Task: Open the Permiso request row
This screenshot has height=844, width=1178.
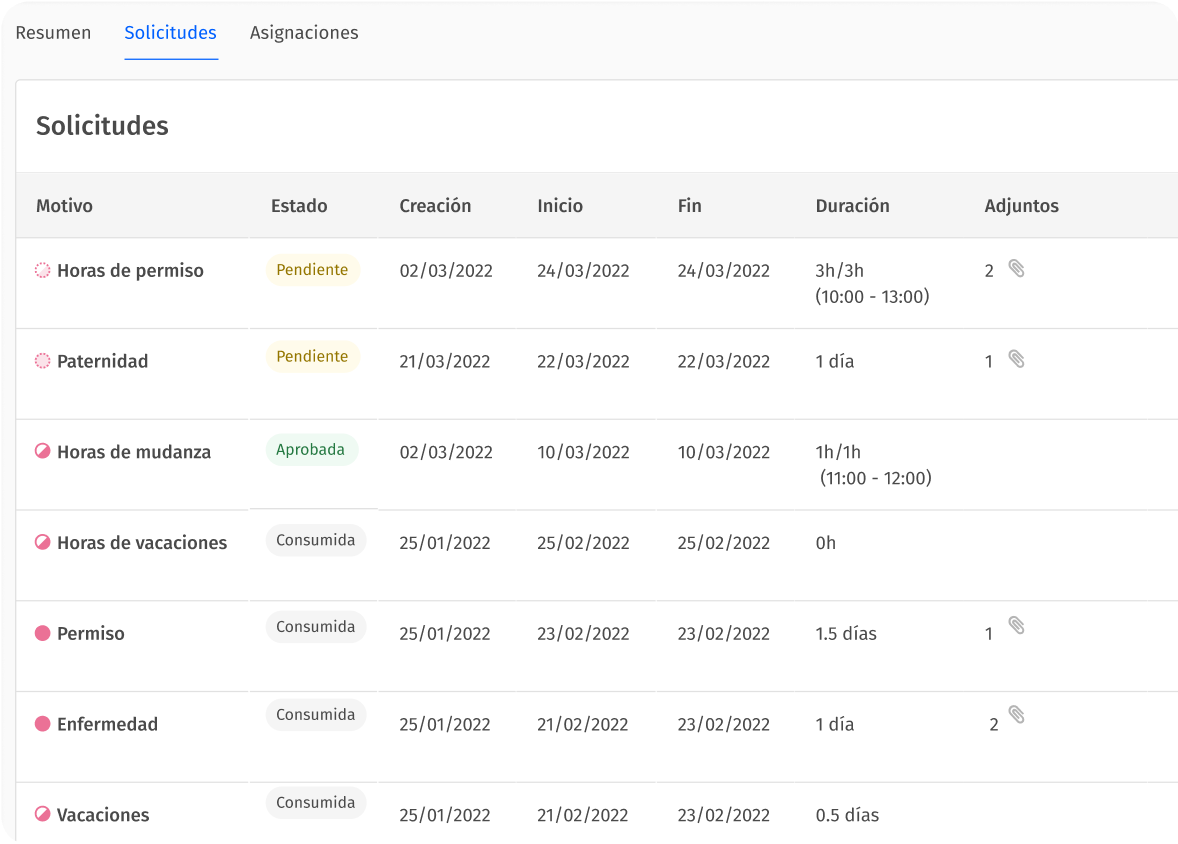Action: [91, 634]
